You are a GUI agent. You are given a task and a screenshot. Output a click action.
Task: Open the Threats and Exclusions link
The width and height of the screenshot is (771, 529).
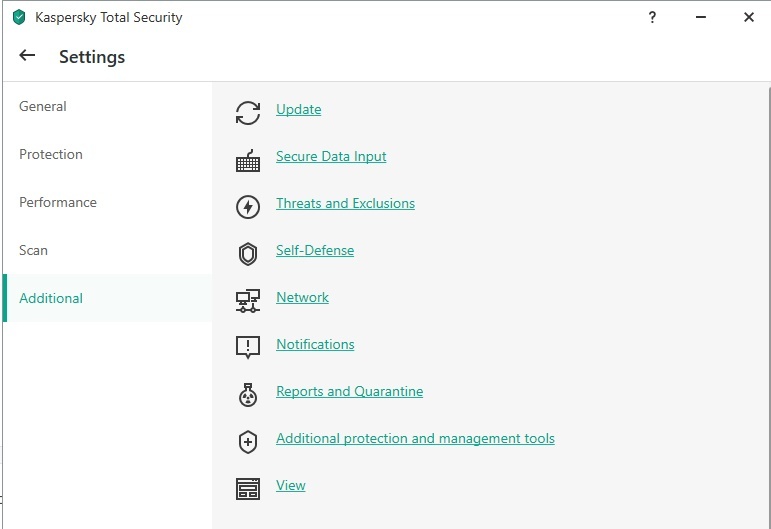coord(345,203)
